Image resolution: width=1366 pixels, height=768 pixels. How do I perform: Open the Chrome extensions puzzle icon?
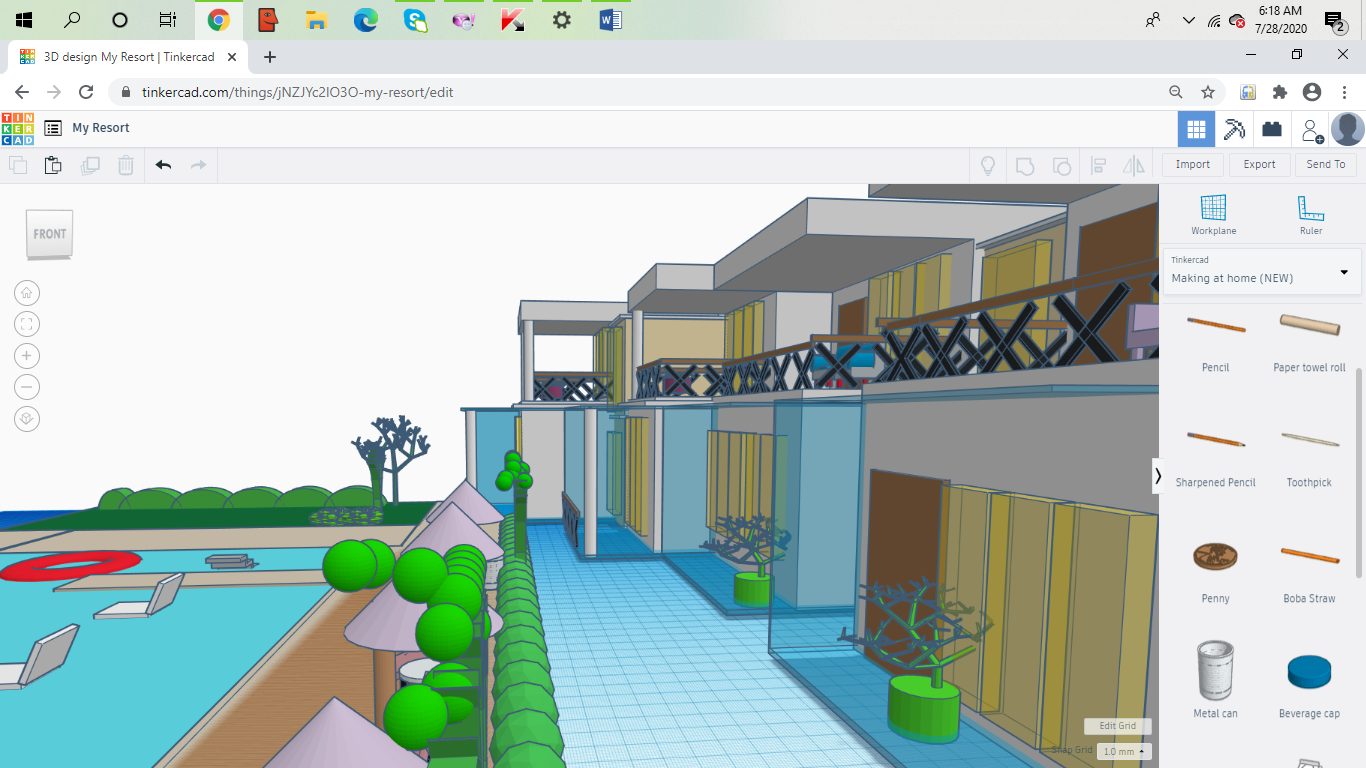pos(1280,92)
